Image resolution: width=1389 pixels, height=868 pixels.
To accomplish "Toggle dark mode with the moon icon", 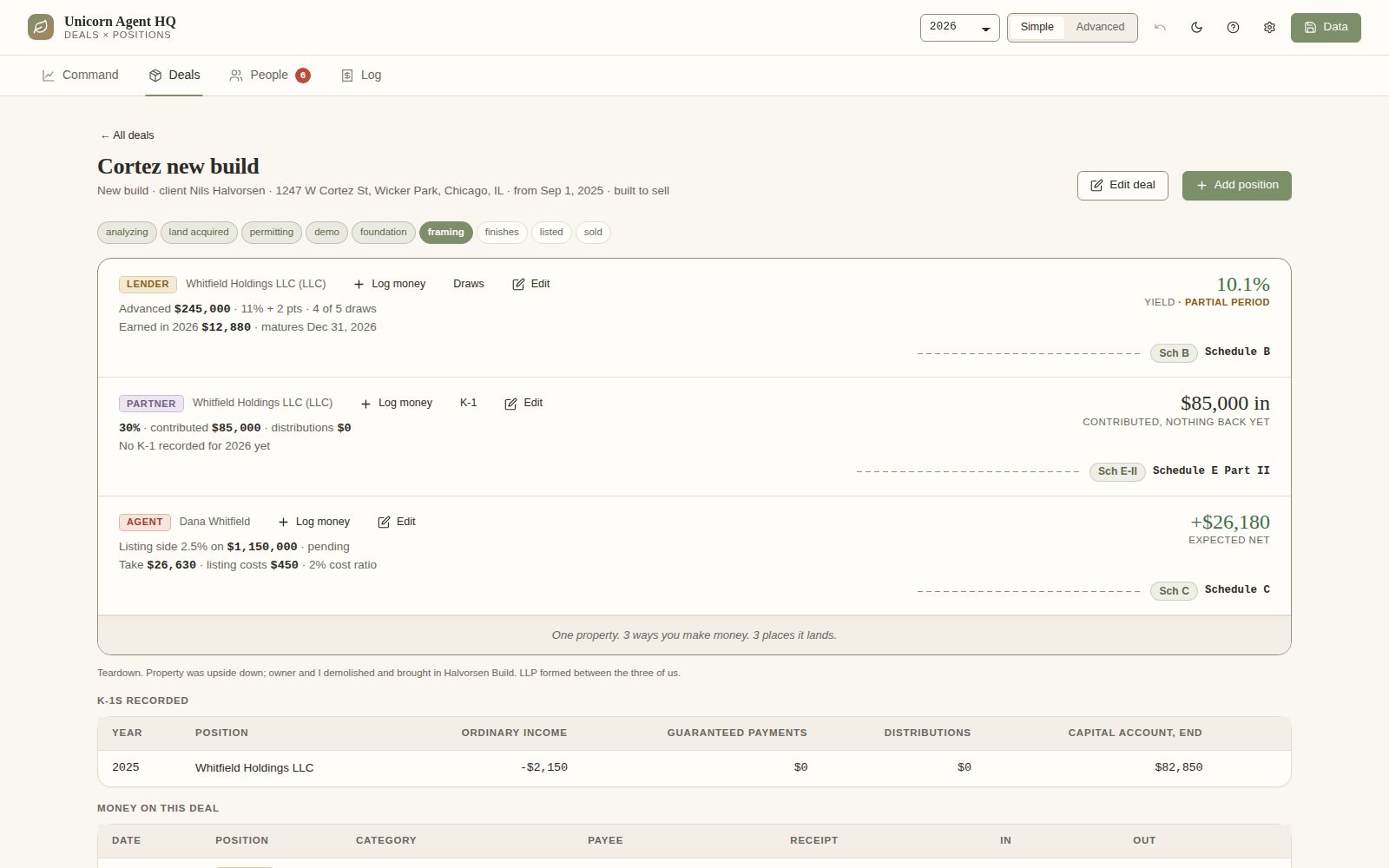I will coord(1196,27).
